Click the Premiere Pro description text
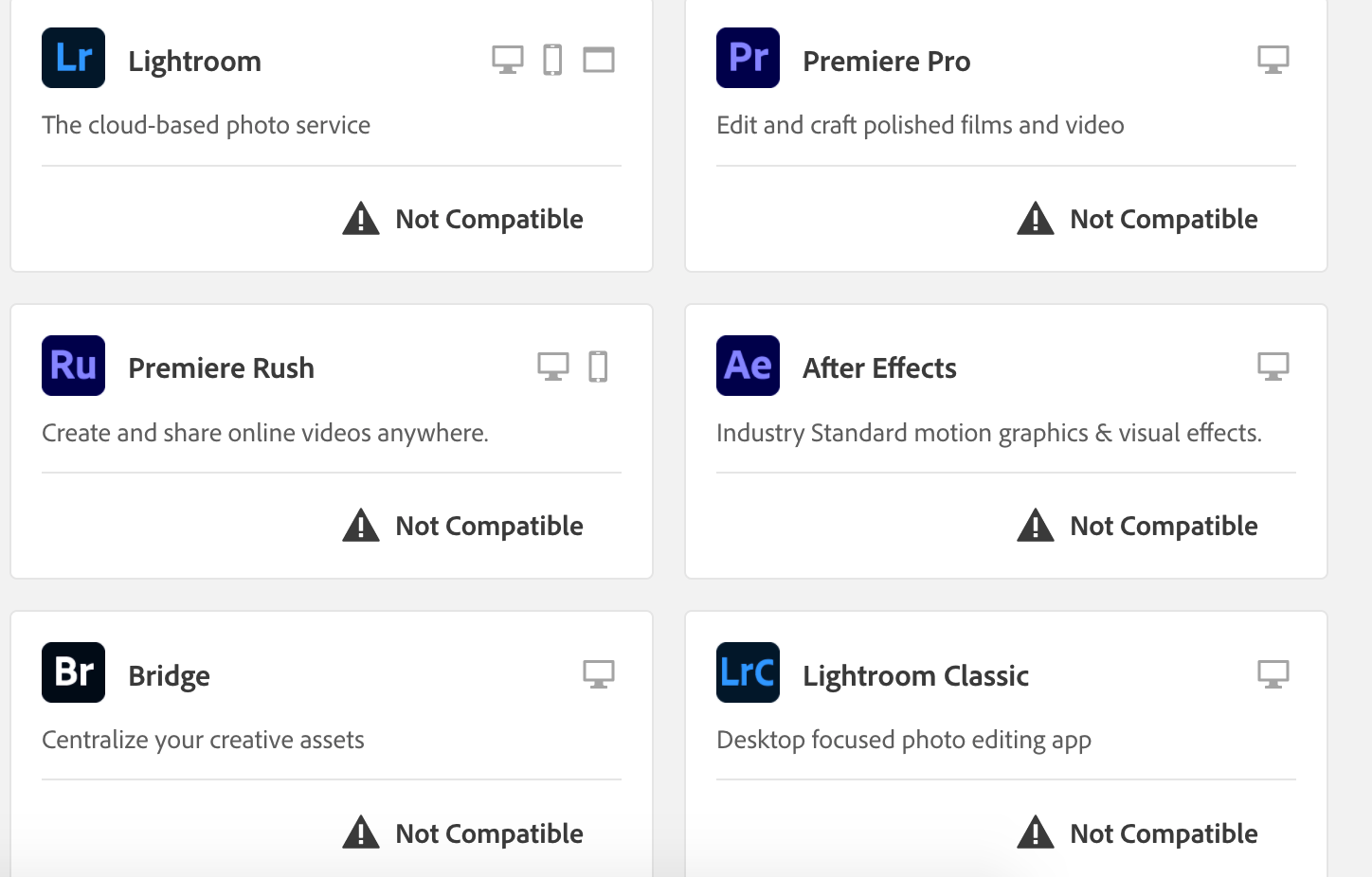The width and height of the screenshot is (1372, 877). [920, 125]
